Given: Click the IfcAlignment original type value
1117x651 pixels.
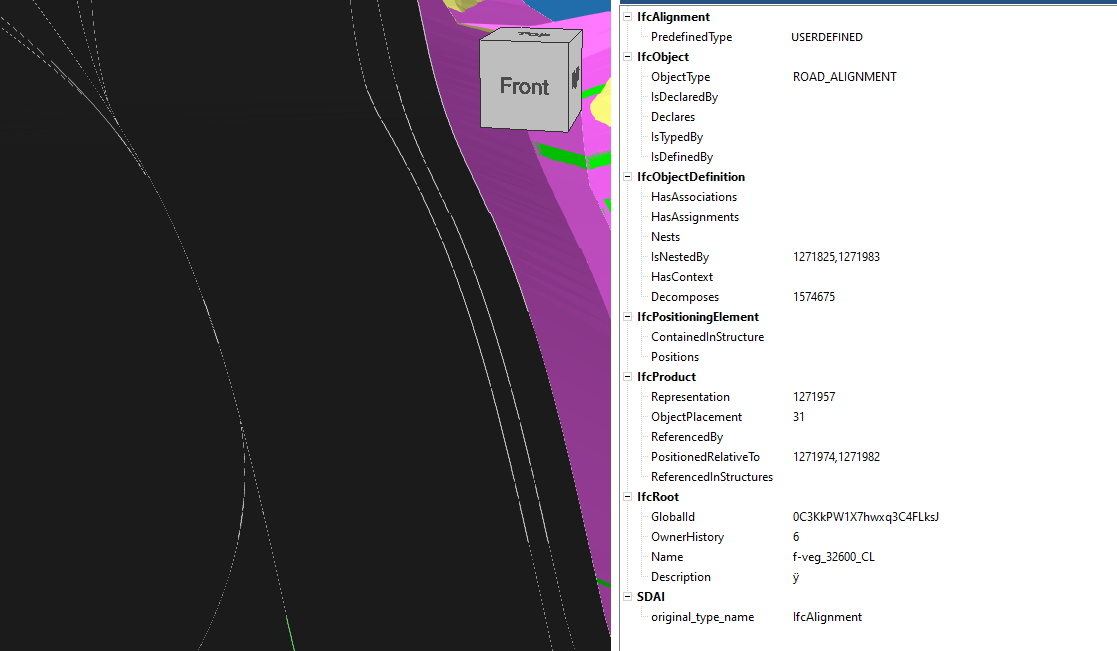Looking at the screenshot, I should point(827,617).
